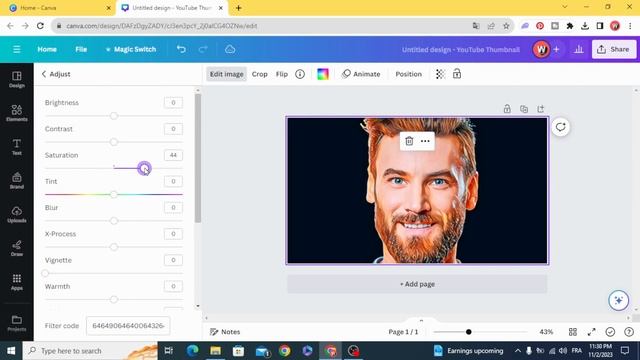Screen dimensions: 640x360
Task: Click the Tint slider handle
Action: click(114, 195)
